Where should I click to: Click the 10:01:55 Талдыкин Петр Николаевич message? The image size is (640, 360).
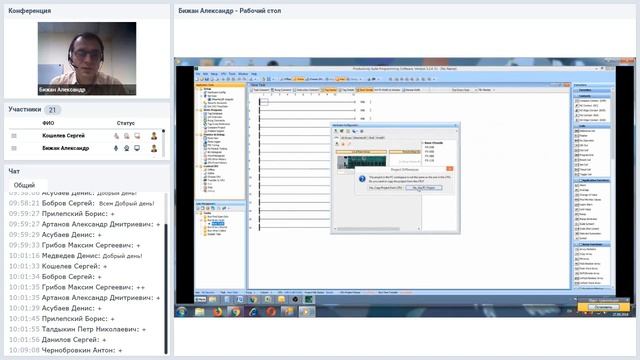(78, 329)
